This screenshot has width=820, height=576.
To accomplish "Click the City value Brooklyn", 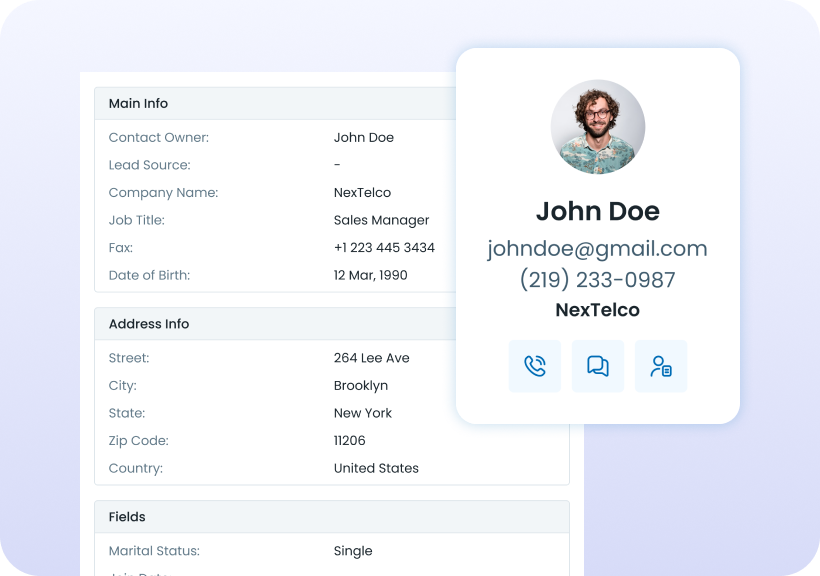I will coord(361,386).
